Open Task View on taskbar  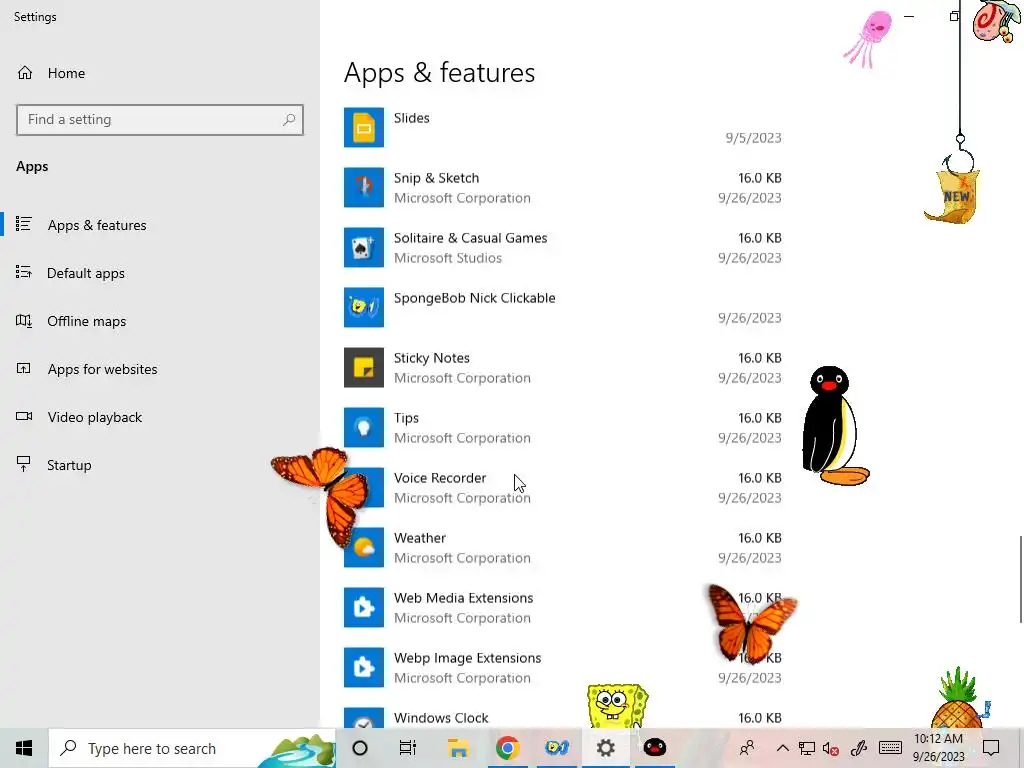408,748
